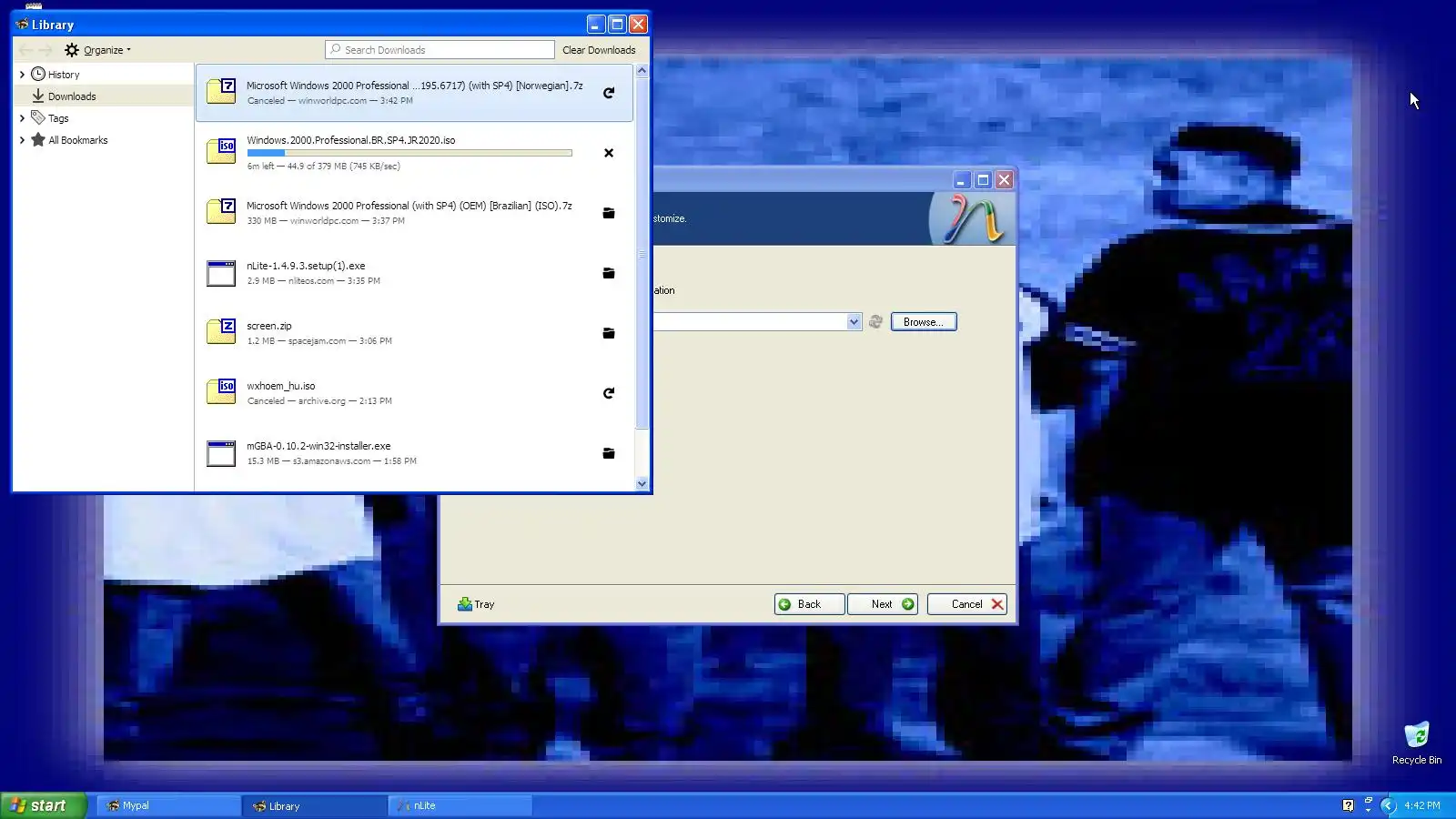Screen dimensions: 1456x819
Task: Select the "nLite-1.4.9.3.setup(1).exe" file name
Action: point(306,266)
